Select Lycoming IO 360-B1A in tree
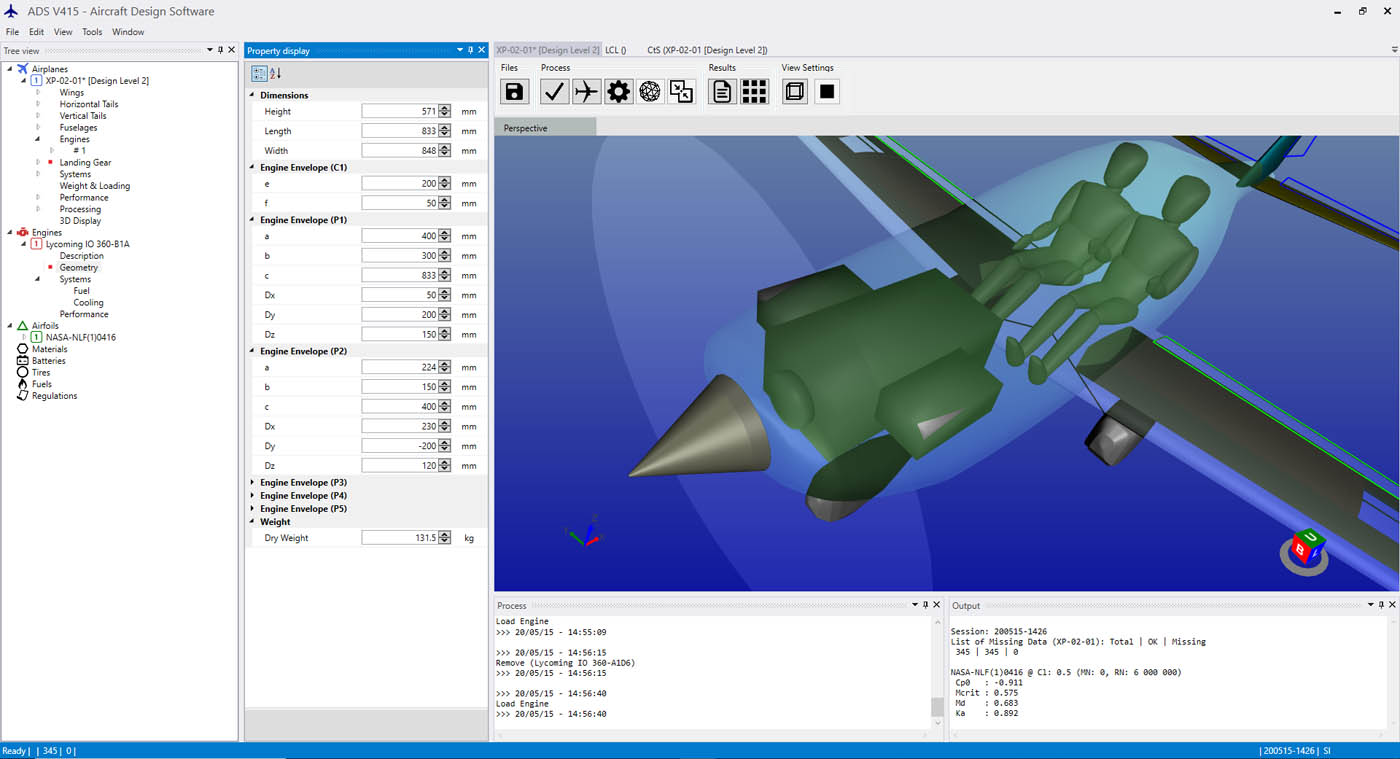The image size is (1400, 759). [88, 244]
